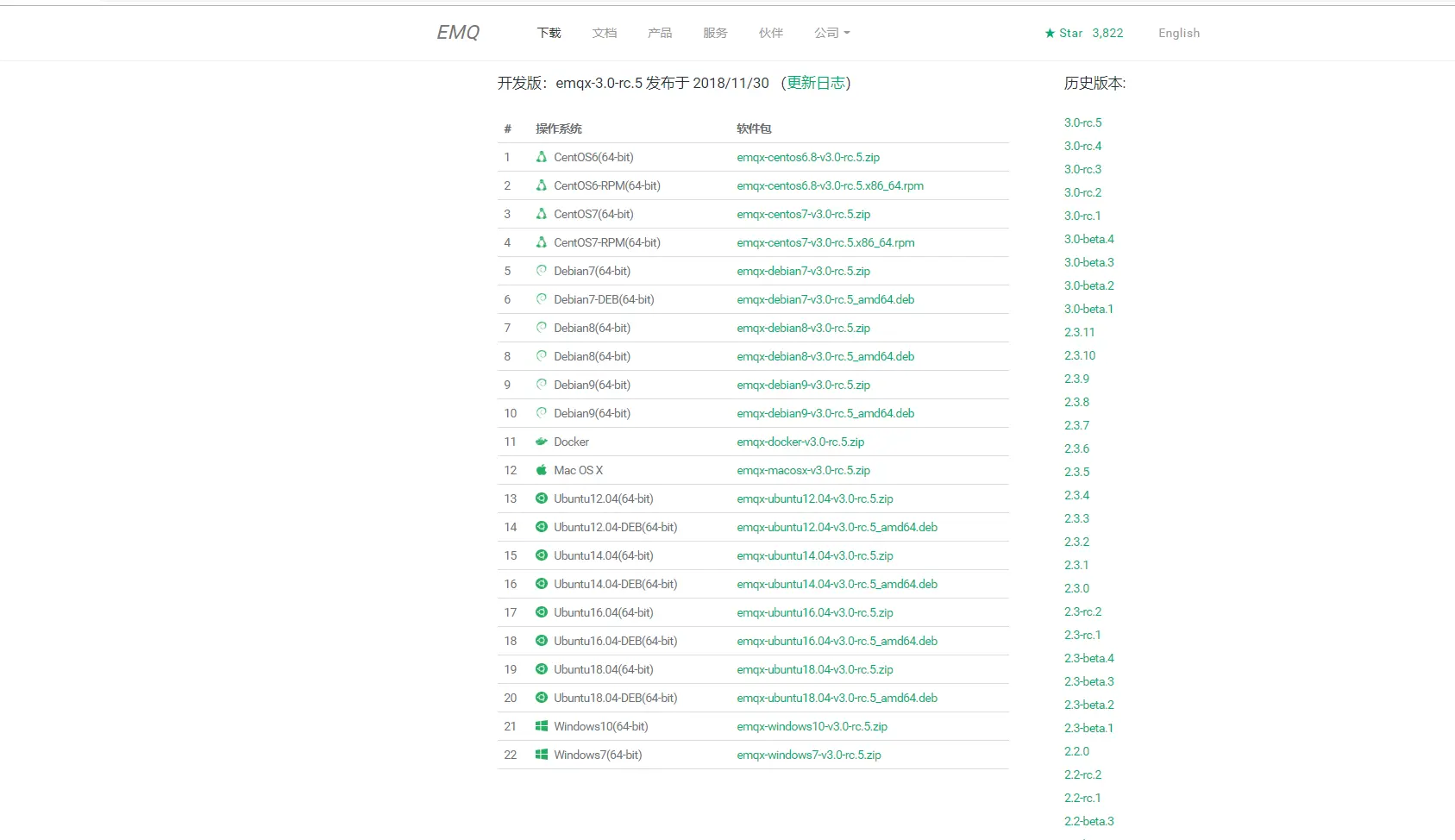The height and width of the screenshot is (840, 1455).
Task: Open history version 3.0-rc.4
Action: tap(1083, 146)
